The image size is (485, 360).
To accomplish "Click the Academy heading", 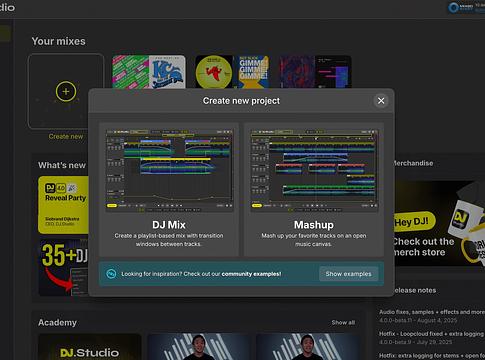I will pyautogui.click(x=57, y=322).
